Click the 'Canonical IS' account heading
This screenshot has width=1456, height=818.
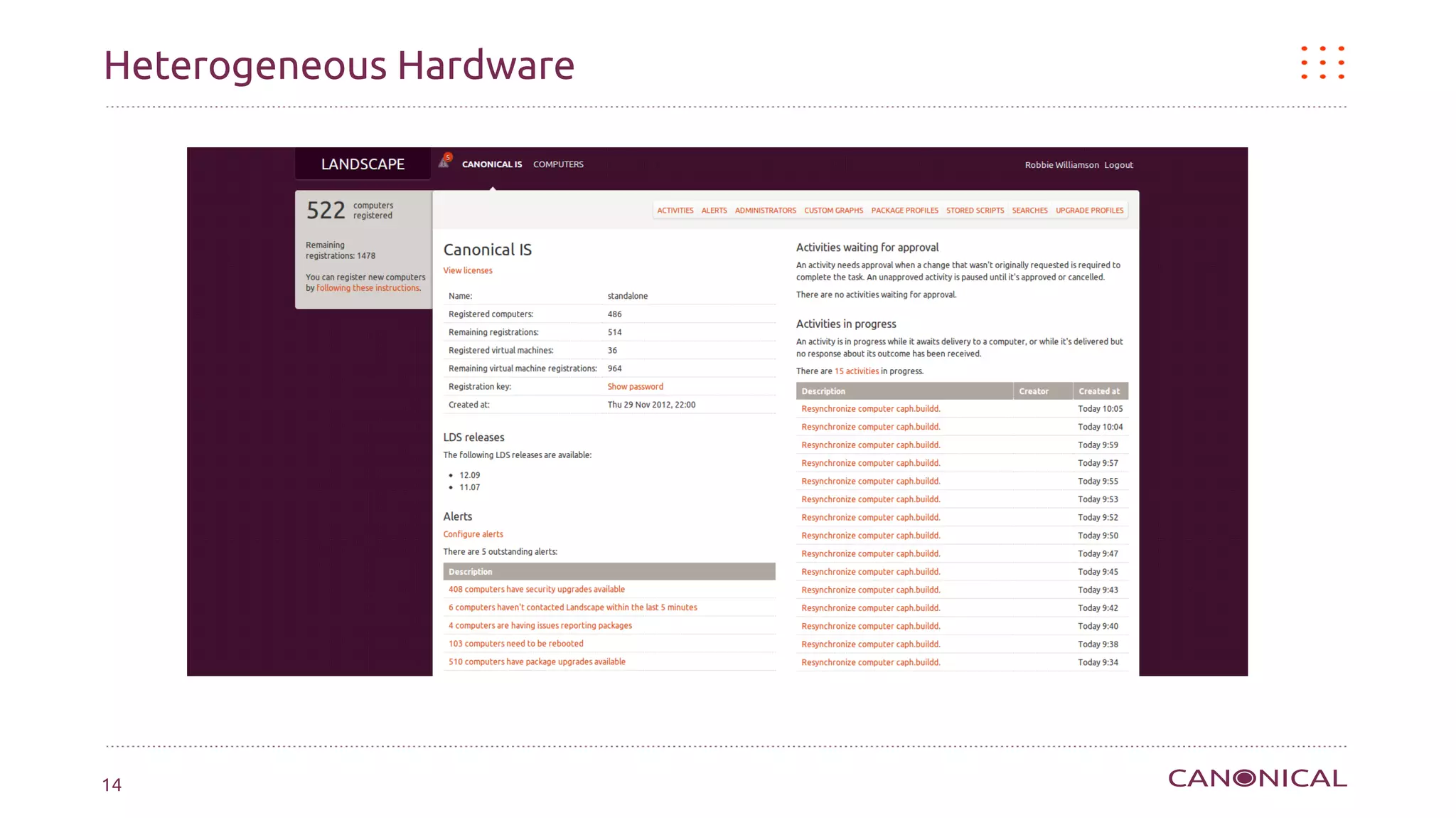coord(488,250)
